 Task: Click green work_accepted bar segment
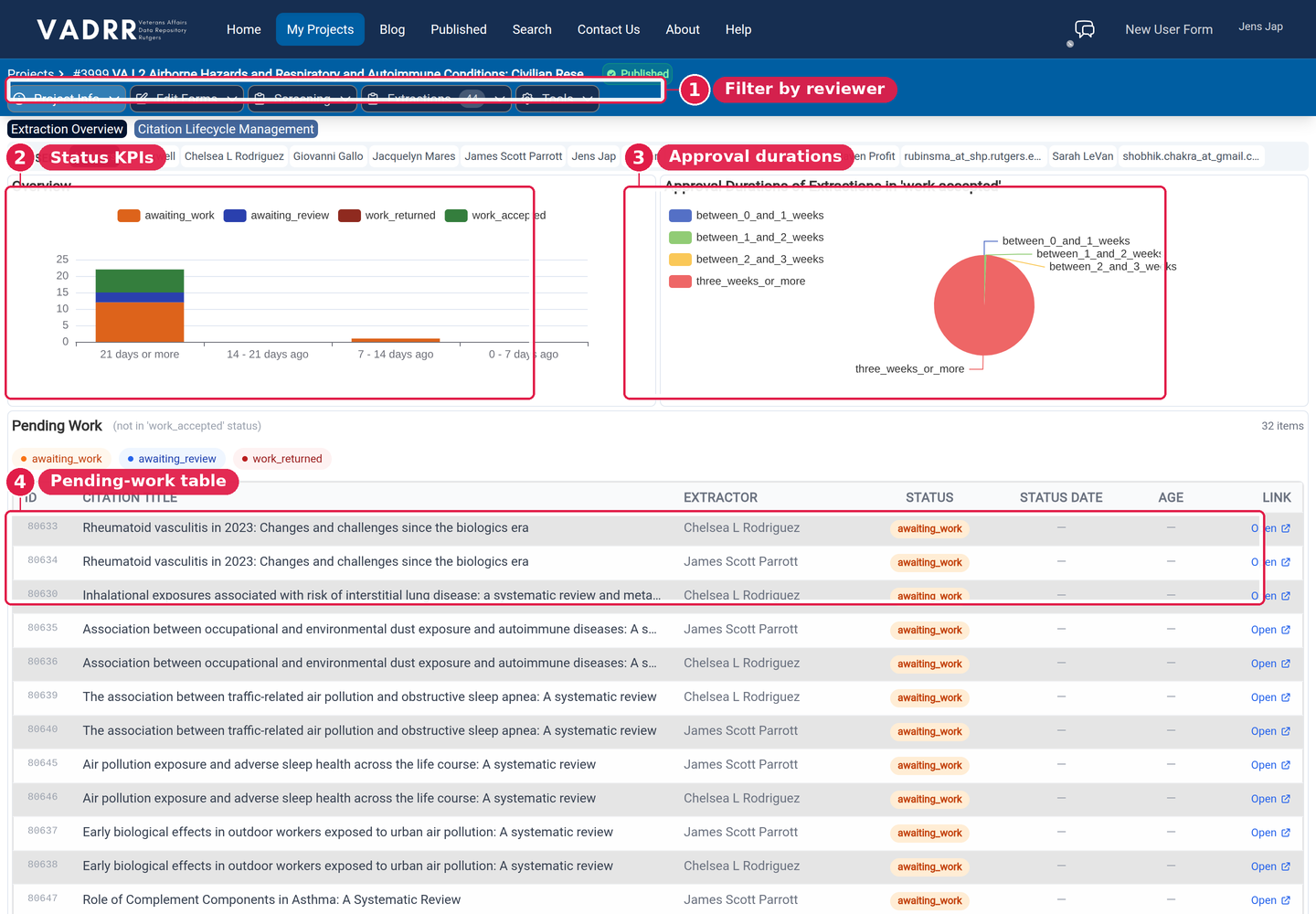click(x=140, y=281)
